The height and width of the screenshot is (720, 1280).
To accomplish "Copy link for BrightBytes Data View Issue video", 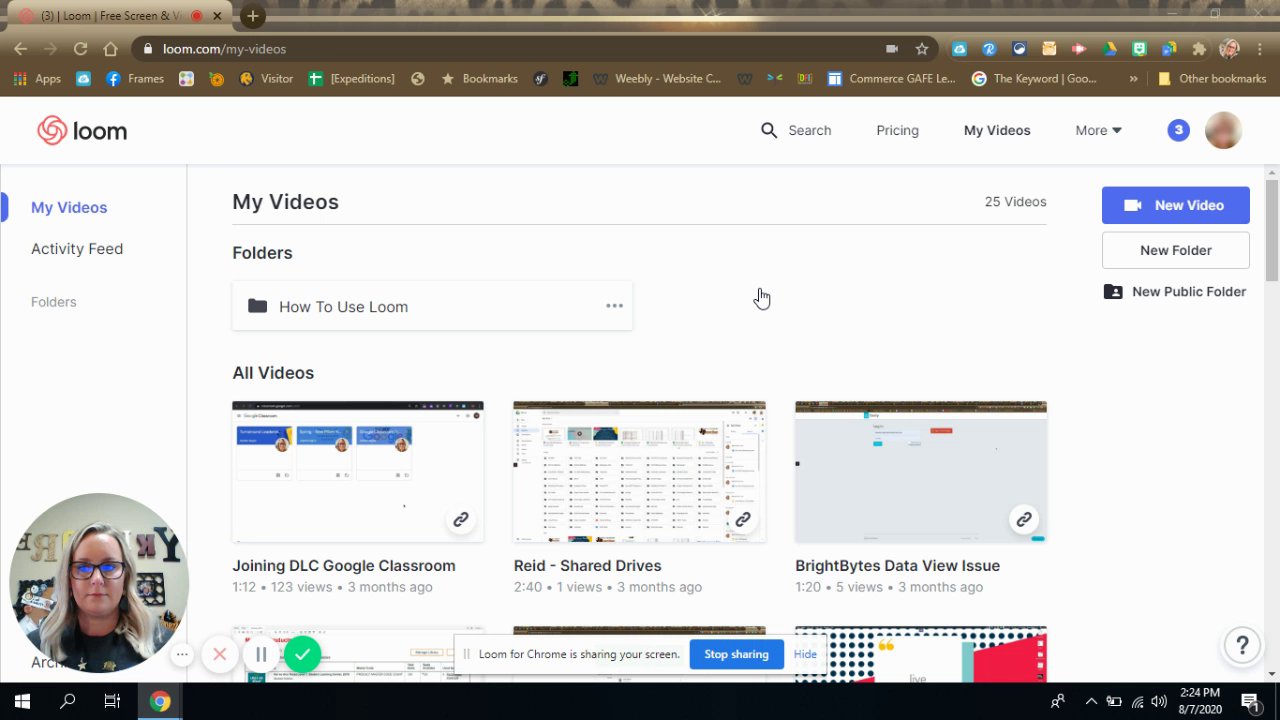I will [x=1023, y=519].
